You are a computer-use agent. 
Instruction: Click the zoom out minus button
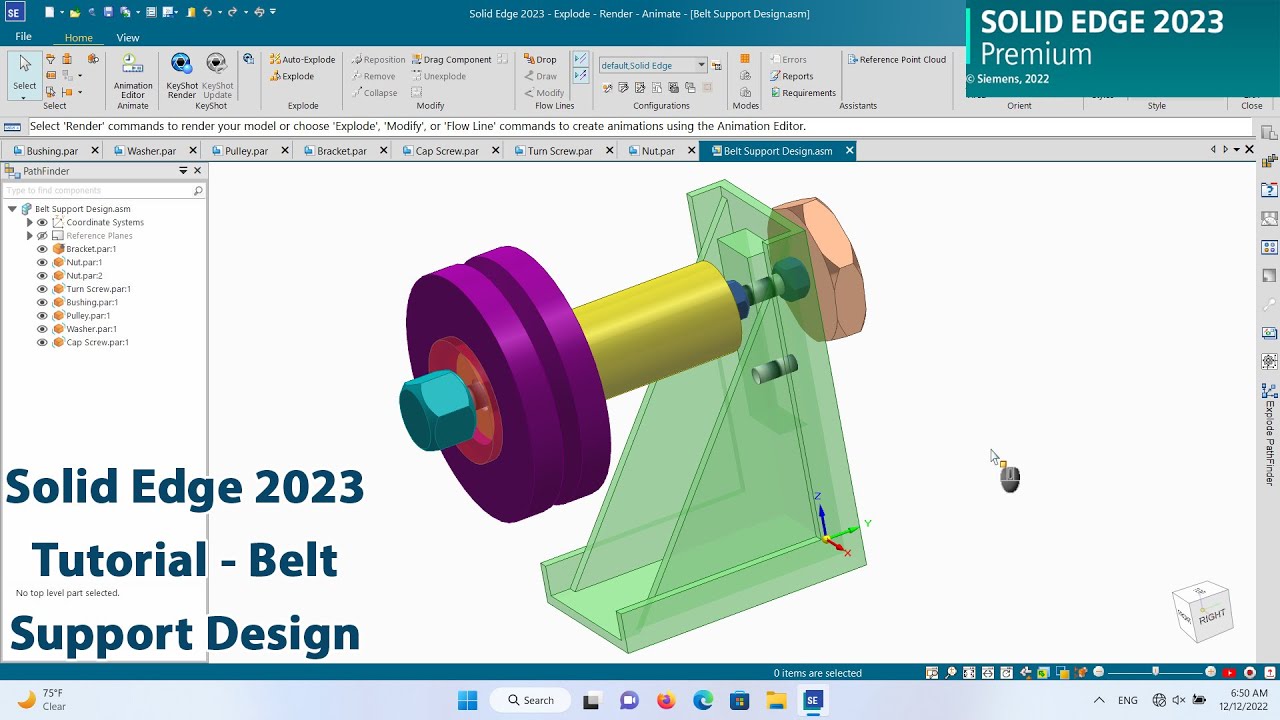(x=1098, y=673)
